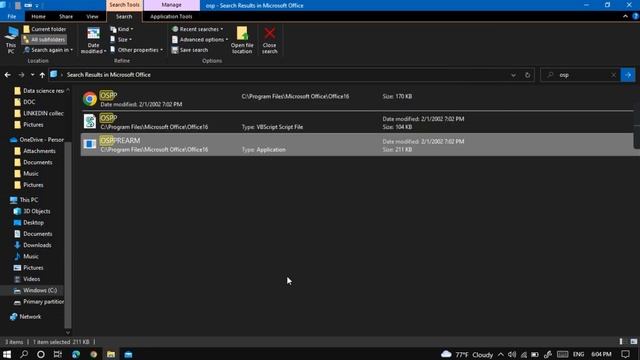Expand the Kind filter dropdown
This screenshot has width=640, height=360.
point(122,29)
